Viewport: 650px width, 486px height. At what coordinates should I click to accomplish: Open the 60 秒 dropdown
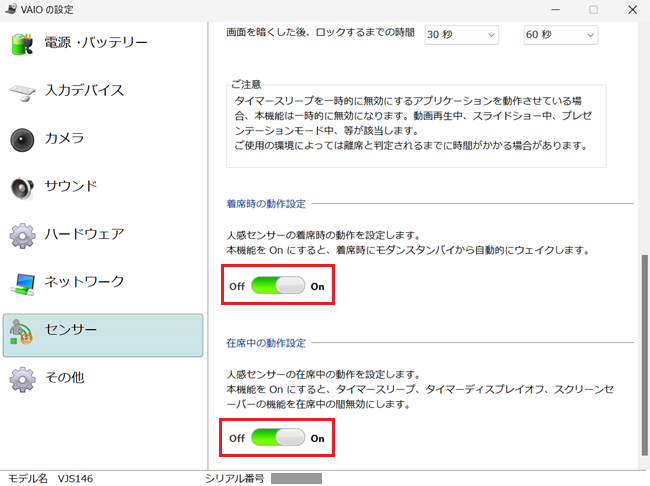pos(560,35)
